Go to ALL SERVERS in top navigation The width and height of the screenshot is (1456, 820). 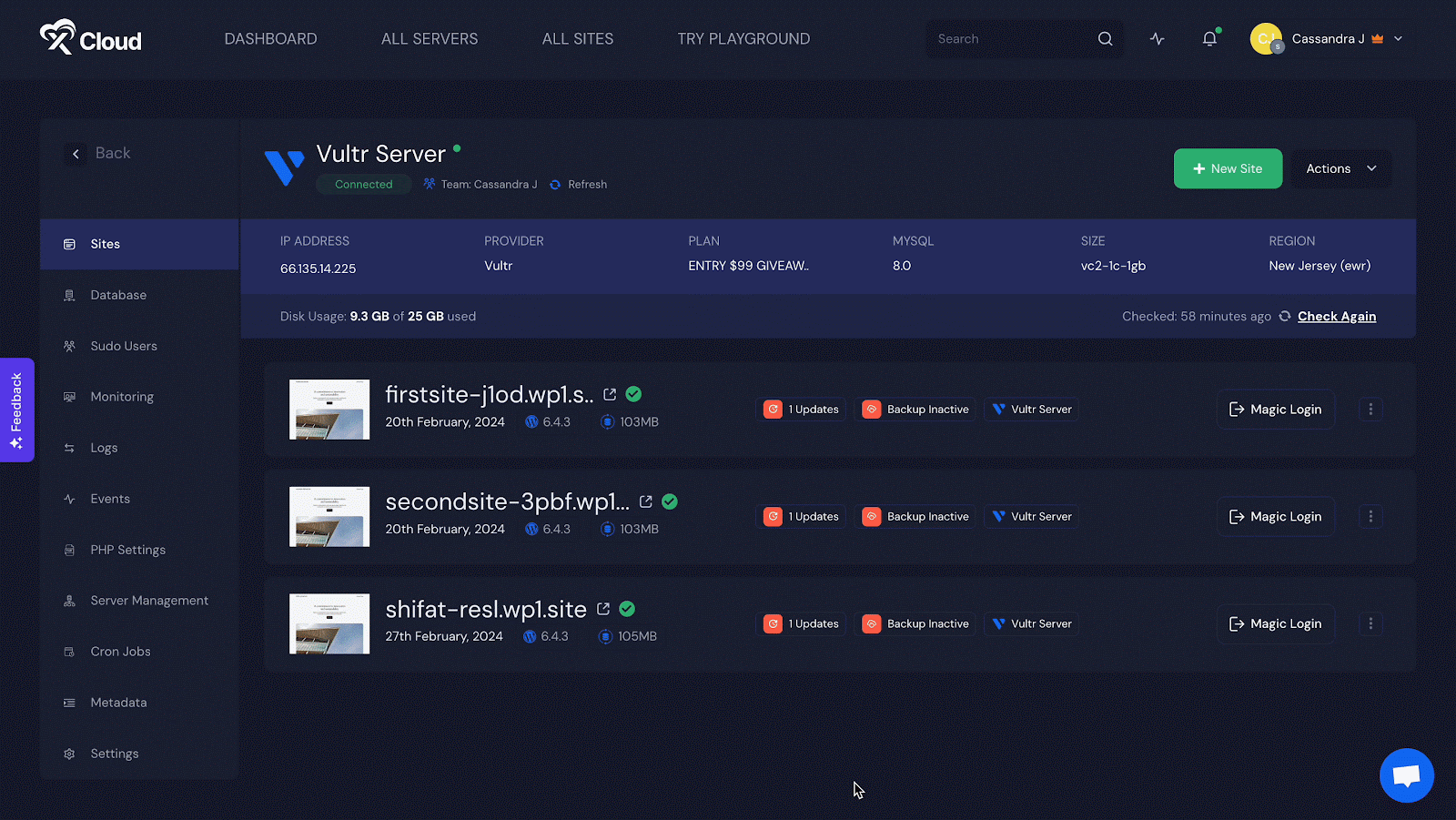[430, 39]
